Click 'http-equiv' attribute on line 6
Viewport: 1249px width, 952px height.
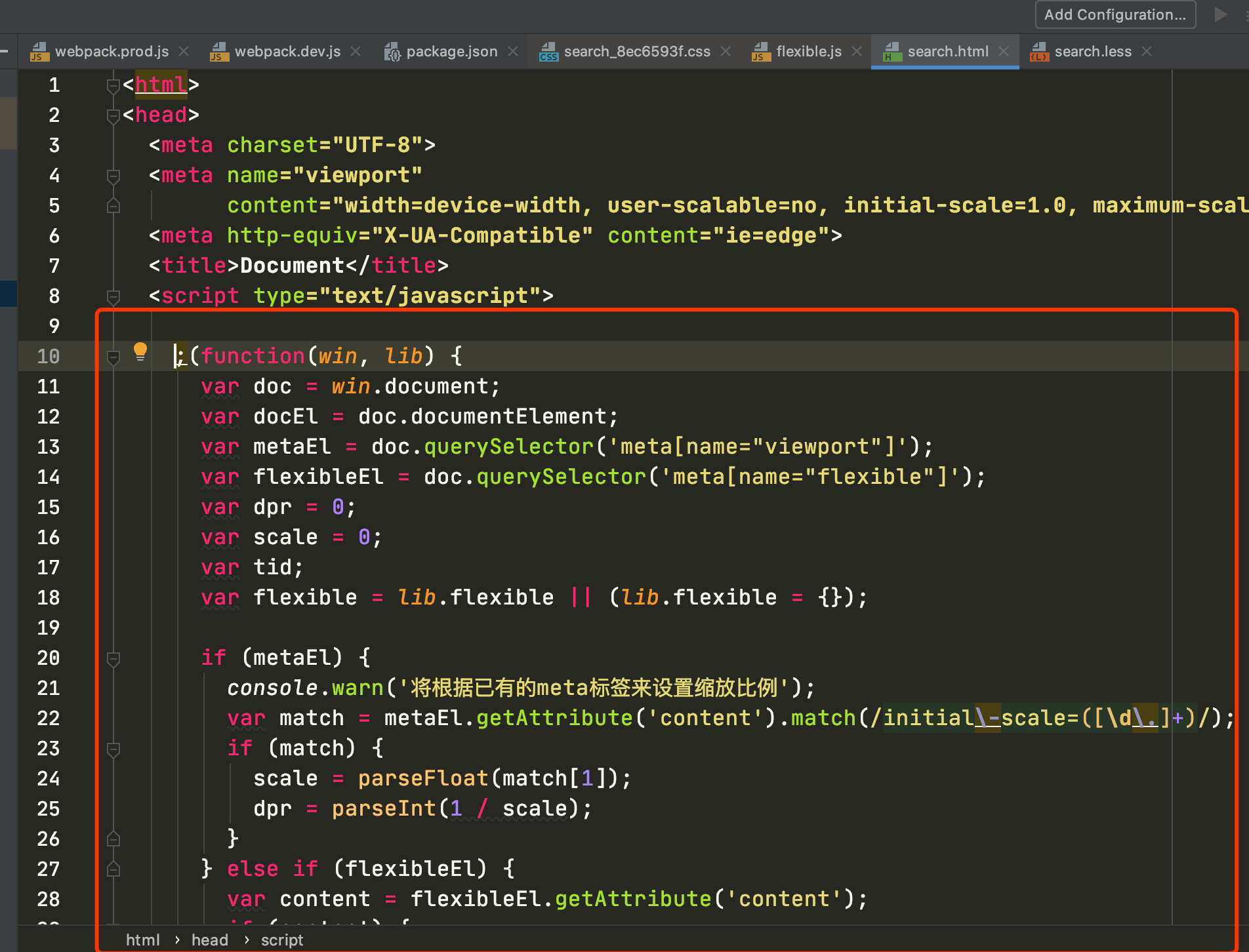point(292,235)
